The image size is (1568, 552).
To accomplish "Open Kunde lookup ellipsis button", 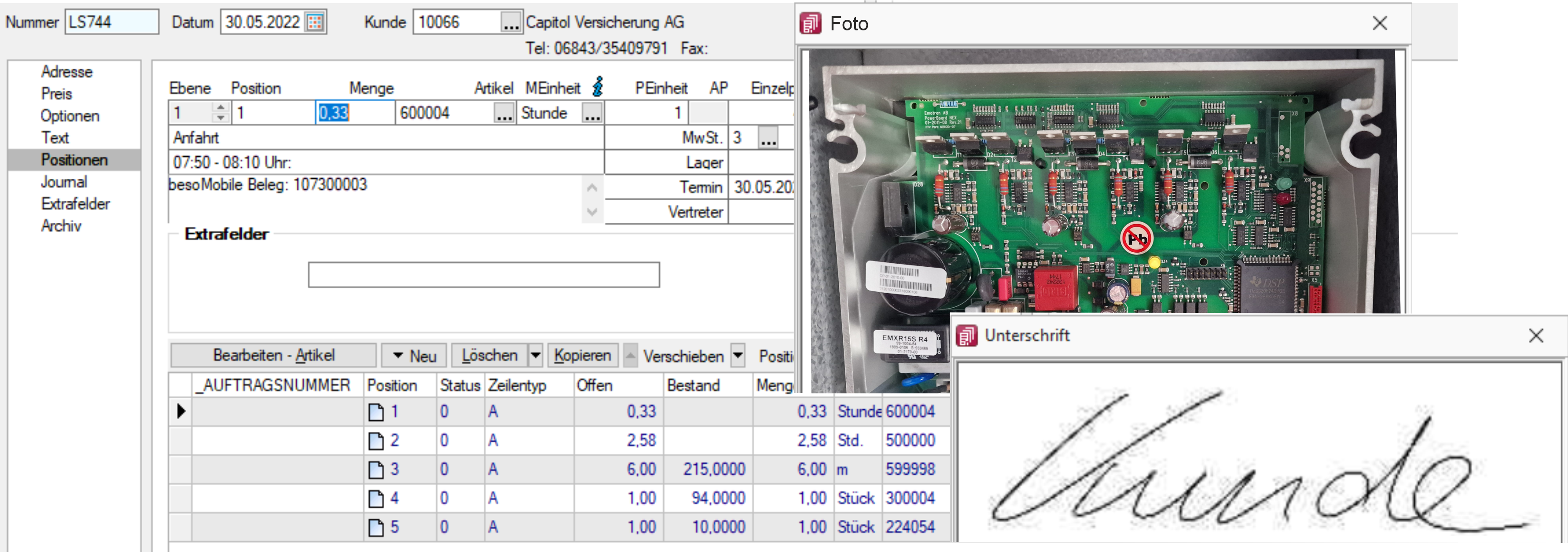I will coord(510,23).
